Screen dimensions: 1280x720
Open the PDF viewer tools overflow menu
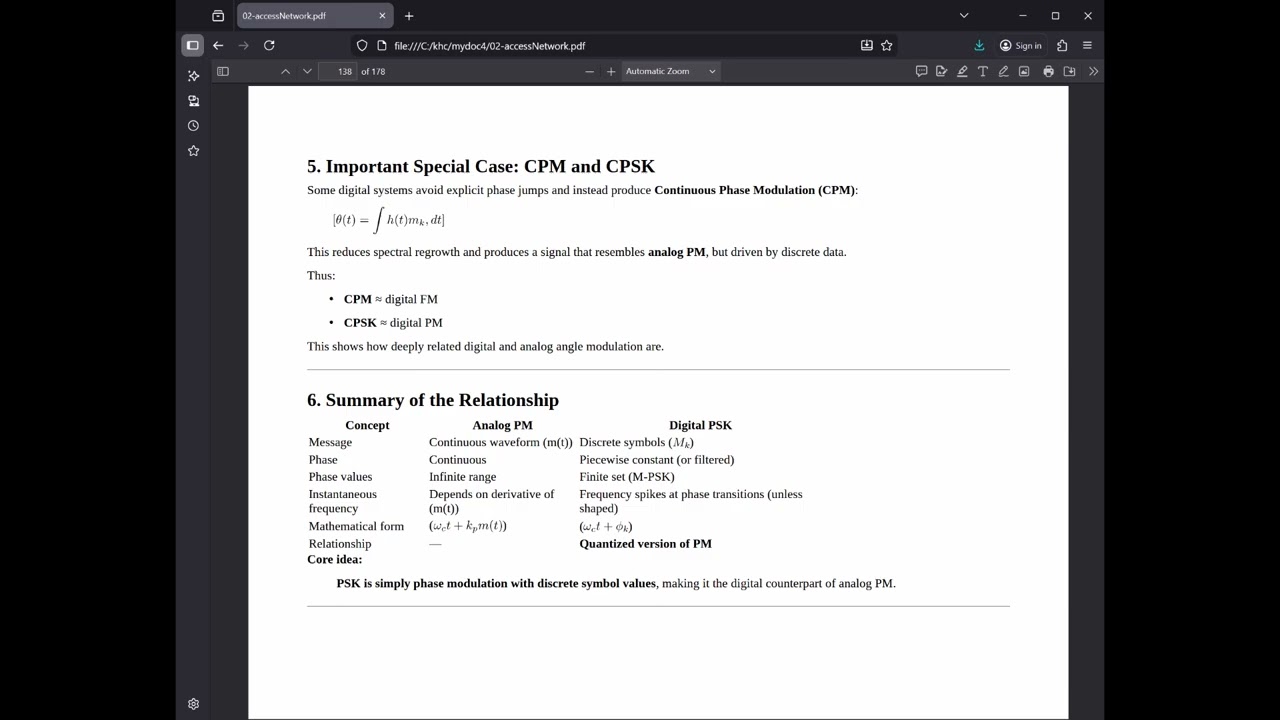coord(1093,71)
